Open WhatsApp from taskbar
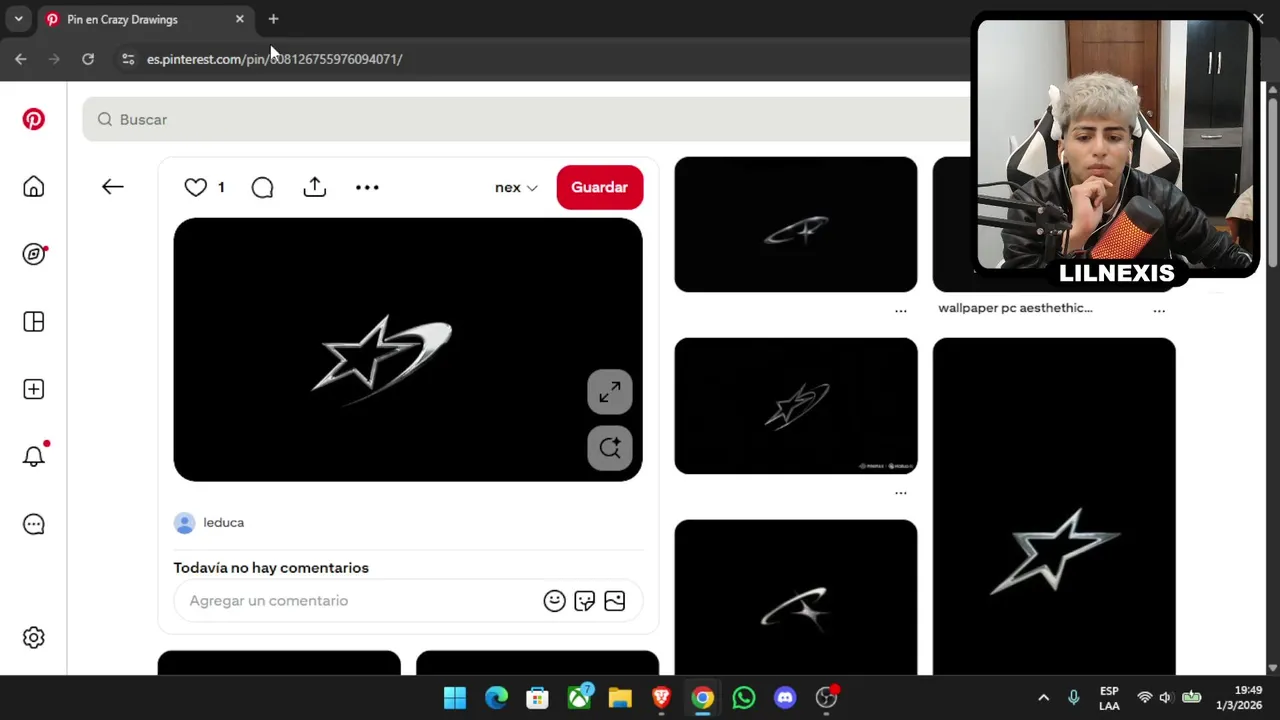 (x=744, y=698)
